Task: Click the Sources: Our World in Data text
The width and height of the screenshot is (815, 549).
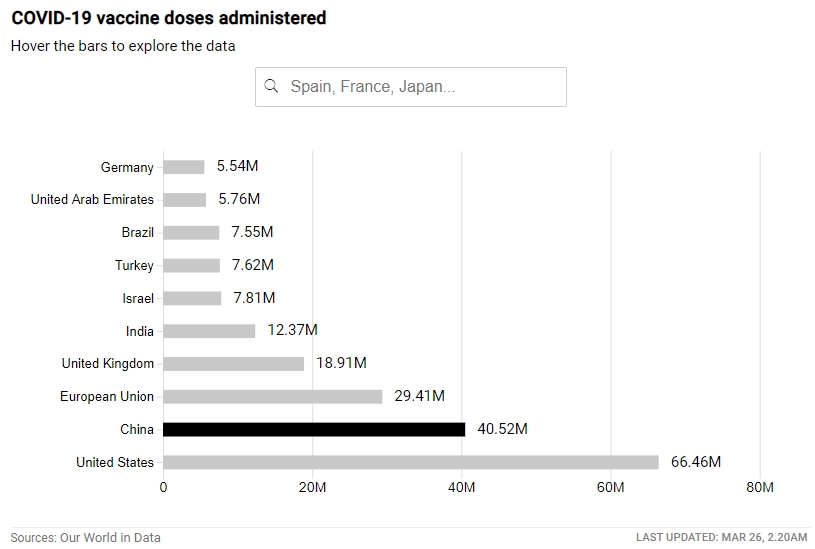Action: point(86,538)
